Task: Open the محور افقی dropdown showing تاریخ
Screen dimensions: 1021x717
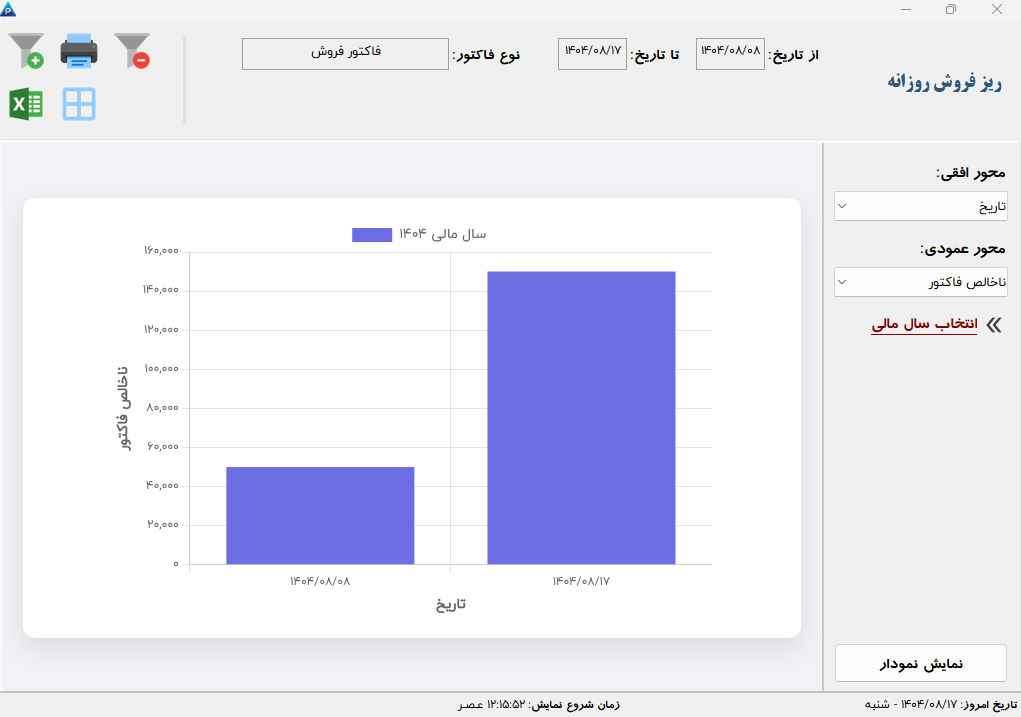Action: click(x=921, y=206)
